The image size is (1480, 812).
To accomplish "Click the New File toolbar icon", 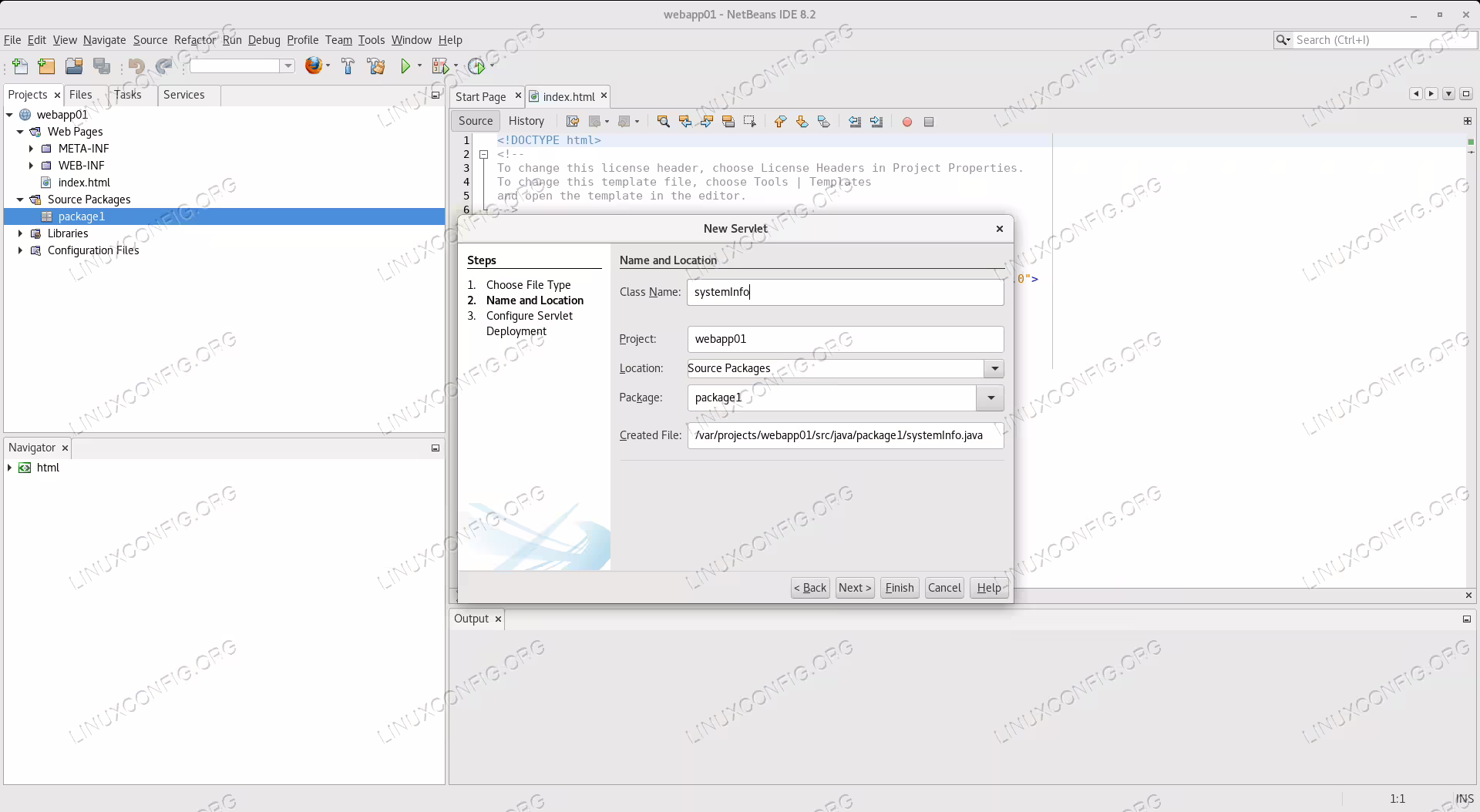I will [x=20, y=66].
